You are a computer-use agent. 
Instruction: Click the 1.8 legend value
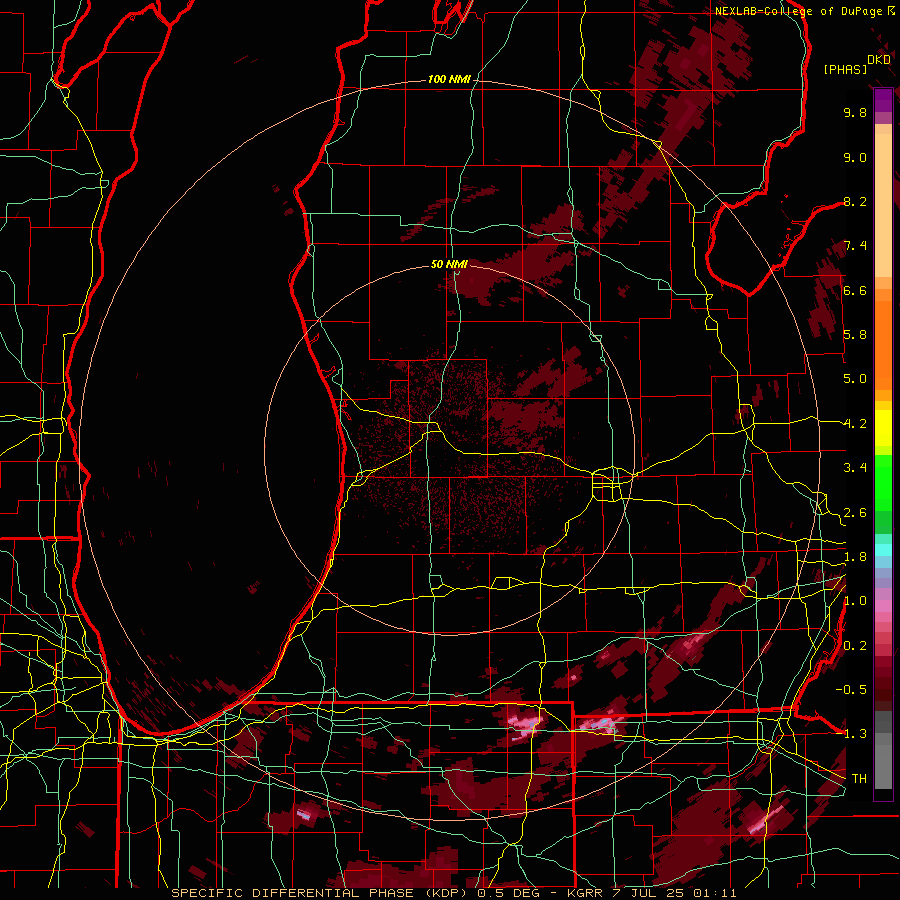coord(855,557)
